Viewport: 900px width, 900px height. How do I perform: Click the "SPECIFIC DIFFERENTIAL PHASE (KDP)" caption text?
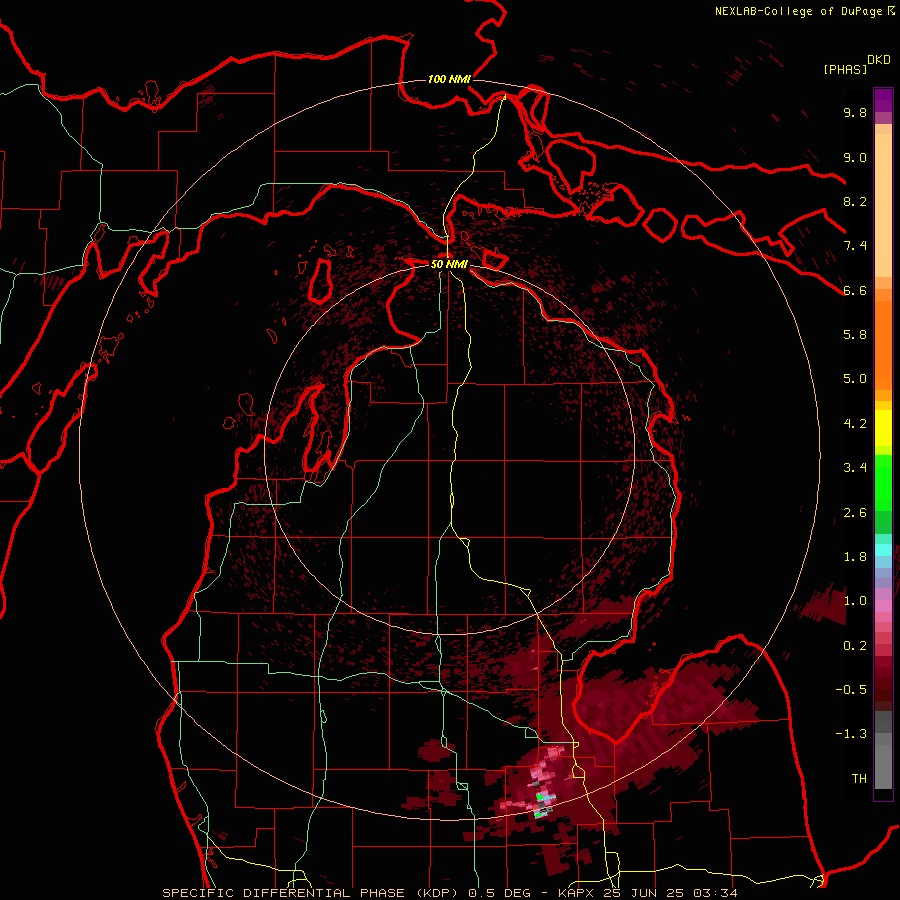[x=313, y=893]
